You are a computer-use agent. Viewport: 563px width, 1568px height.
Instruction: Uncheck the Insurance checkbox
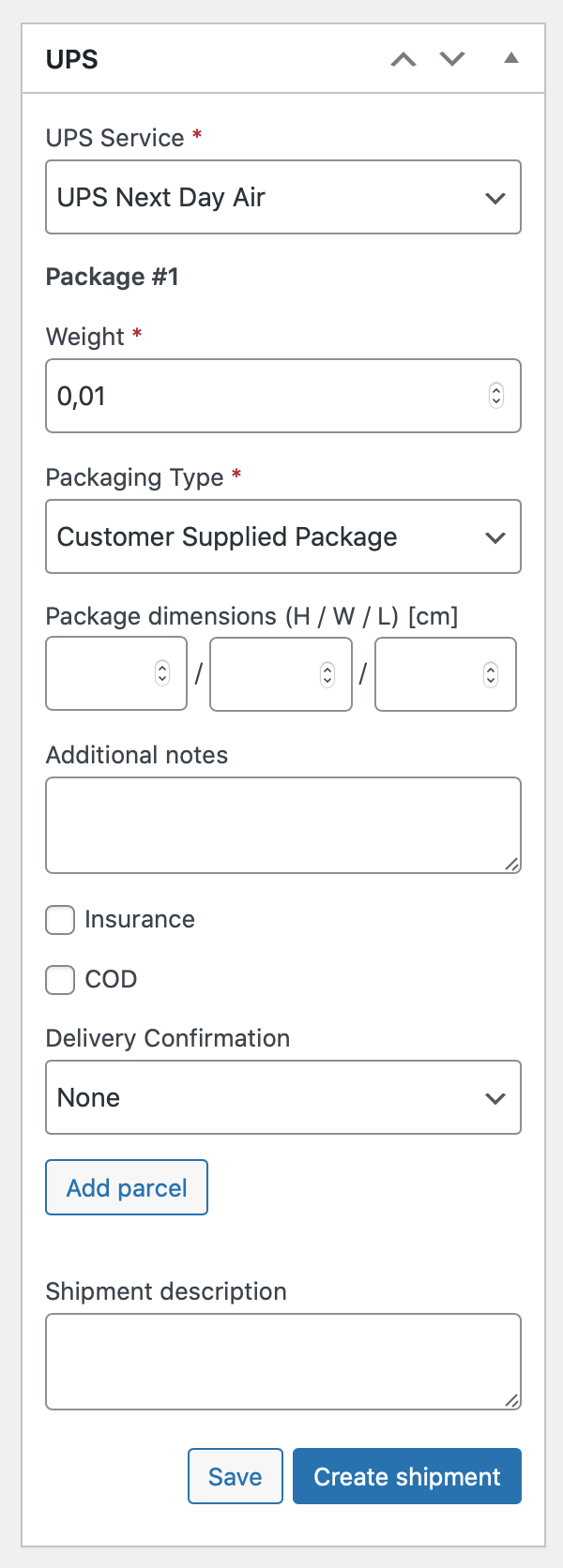pos(59,920)
